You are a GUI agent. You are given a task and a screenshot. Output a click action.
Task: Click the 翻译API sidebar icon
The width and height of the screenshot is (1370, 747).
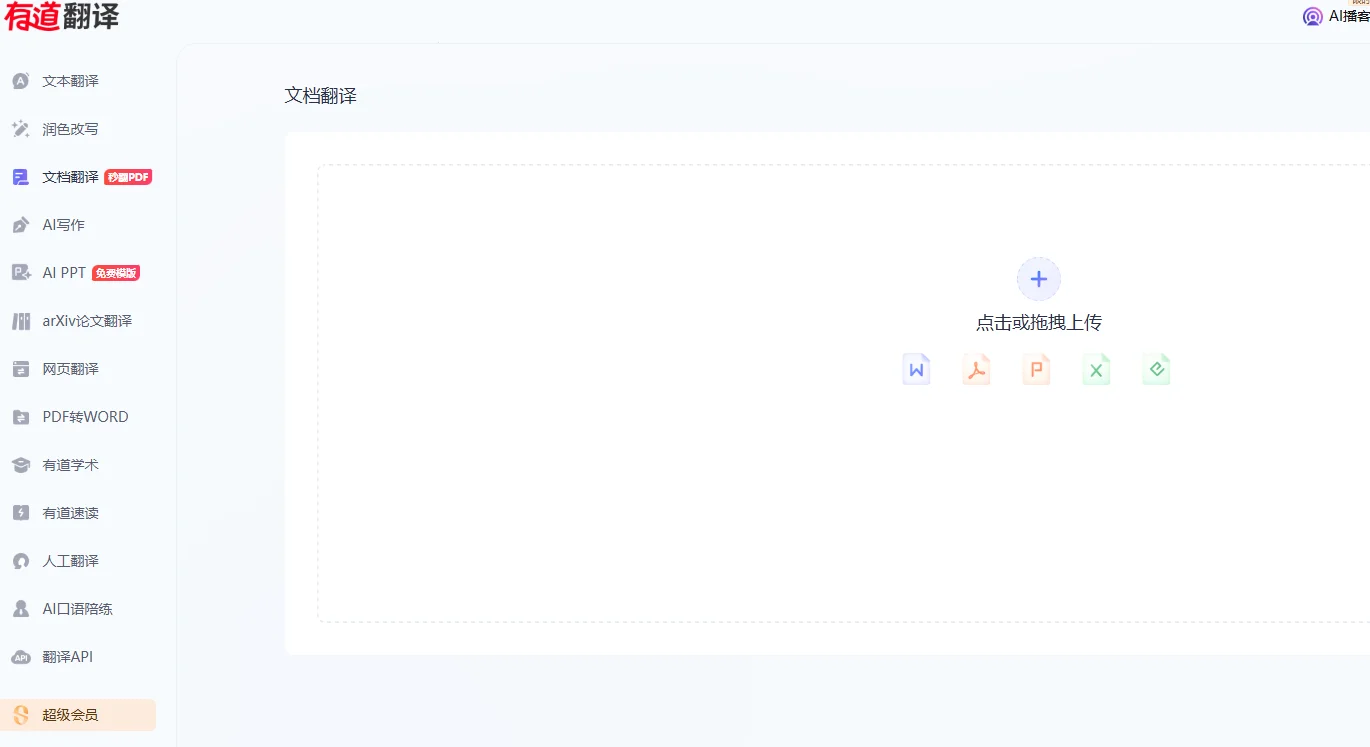click(20, 656)
